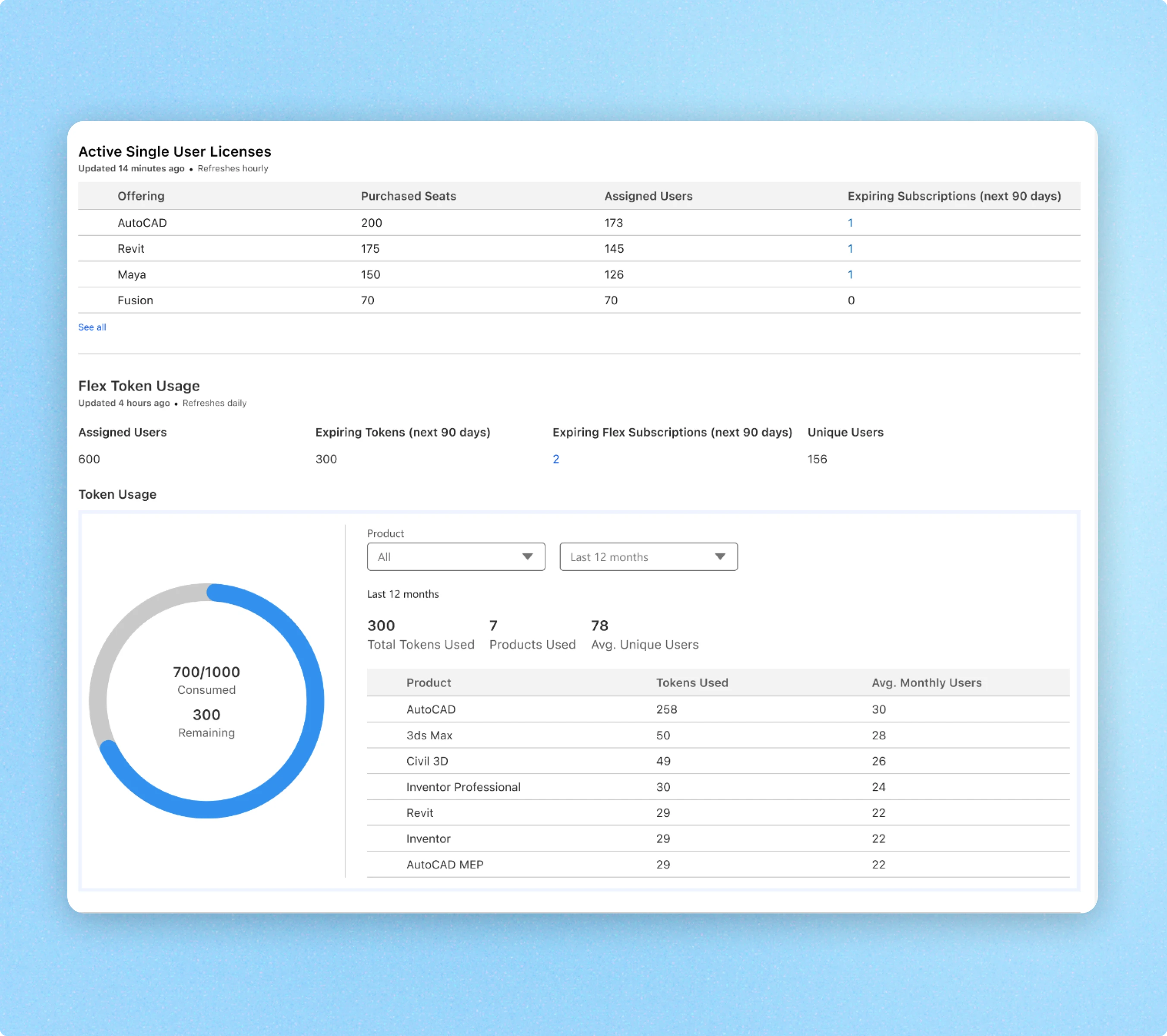This screenshot has height=1036, width=1167.
Task: Click the Active Single User Licenses heading
Action: 175,152
